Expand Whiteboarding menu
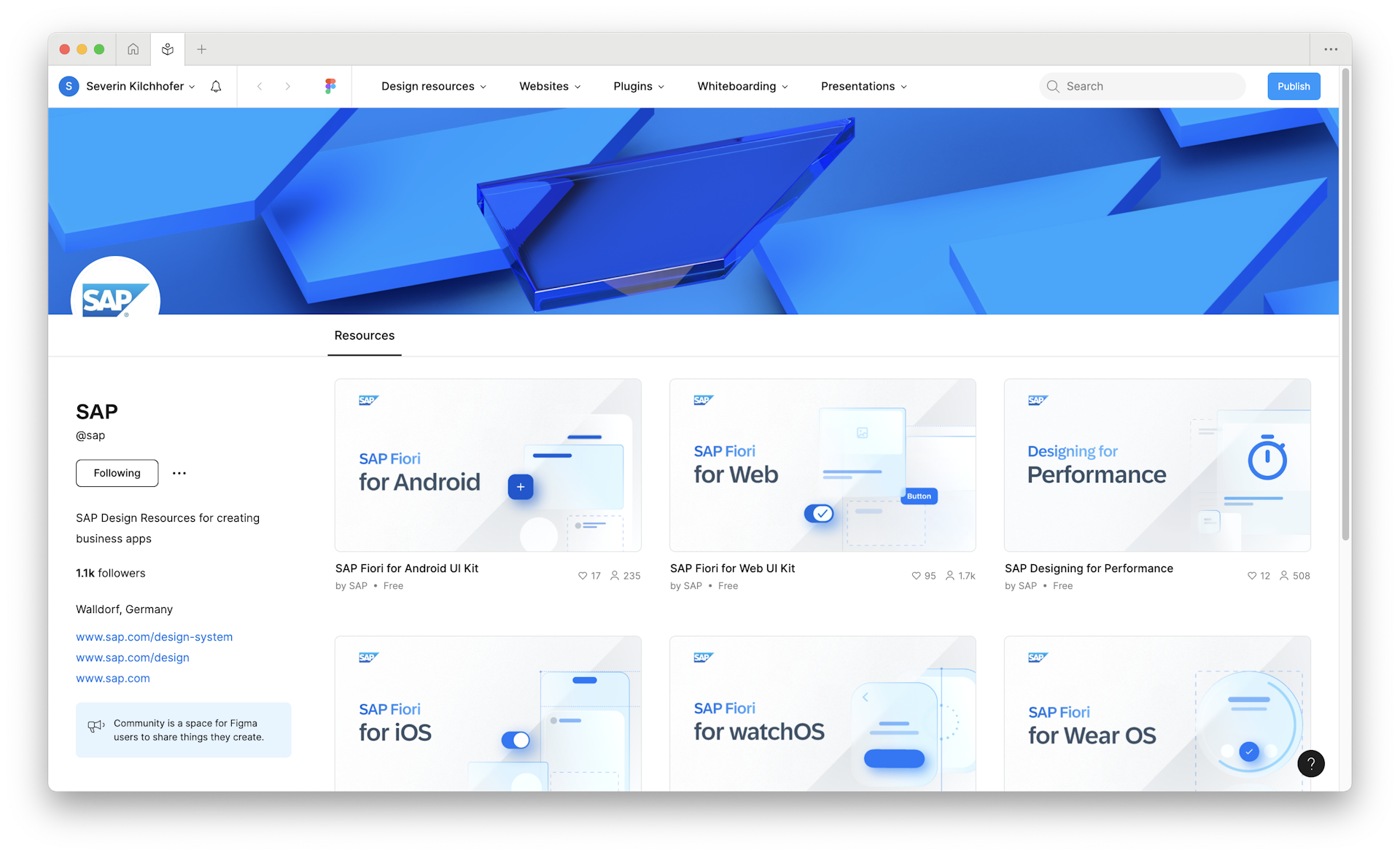The image size is (1400, 855). tap(742, 86)
